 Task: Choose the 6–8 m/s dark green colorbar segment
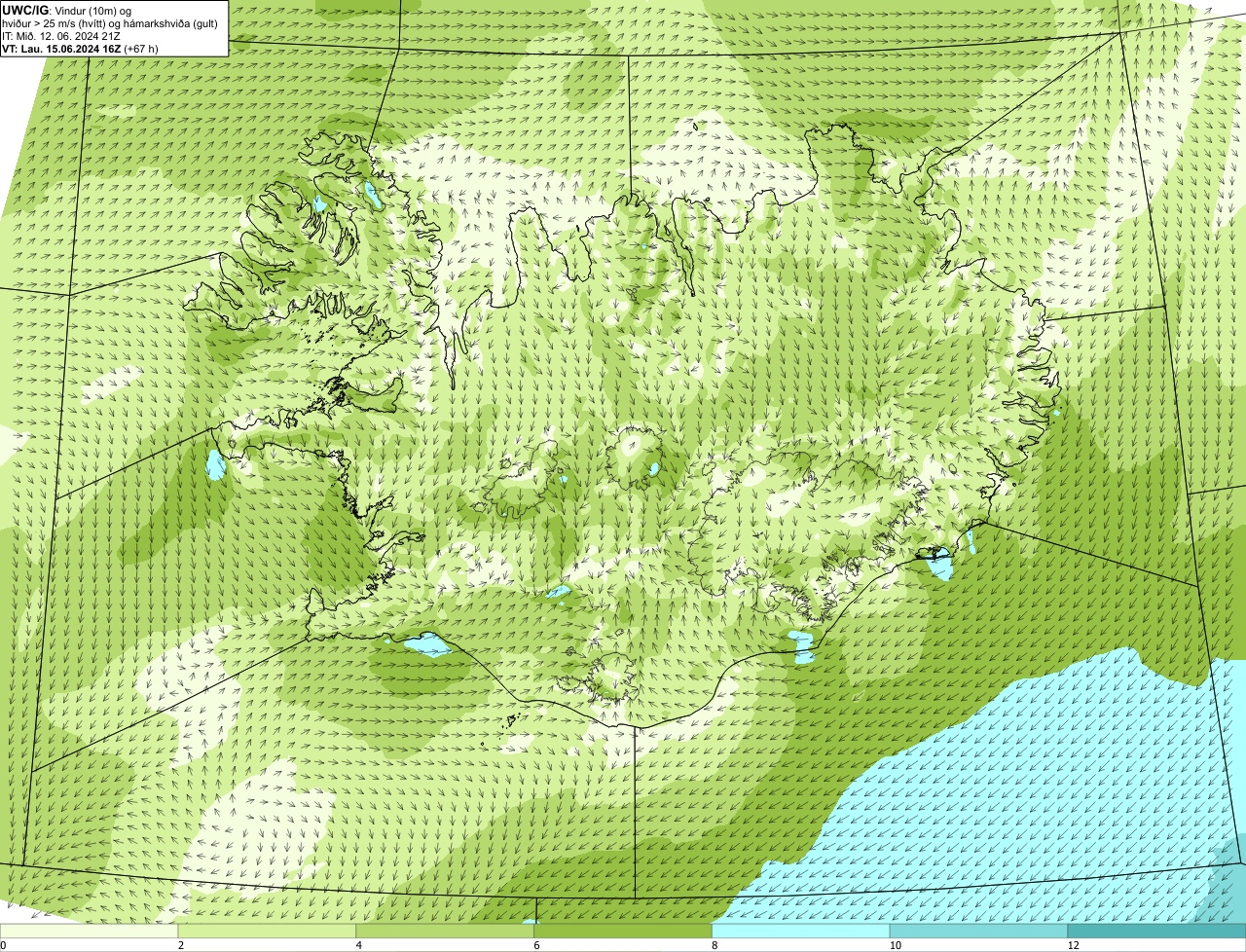click(x=623, y=932)
